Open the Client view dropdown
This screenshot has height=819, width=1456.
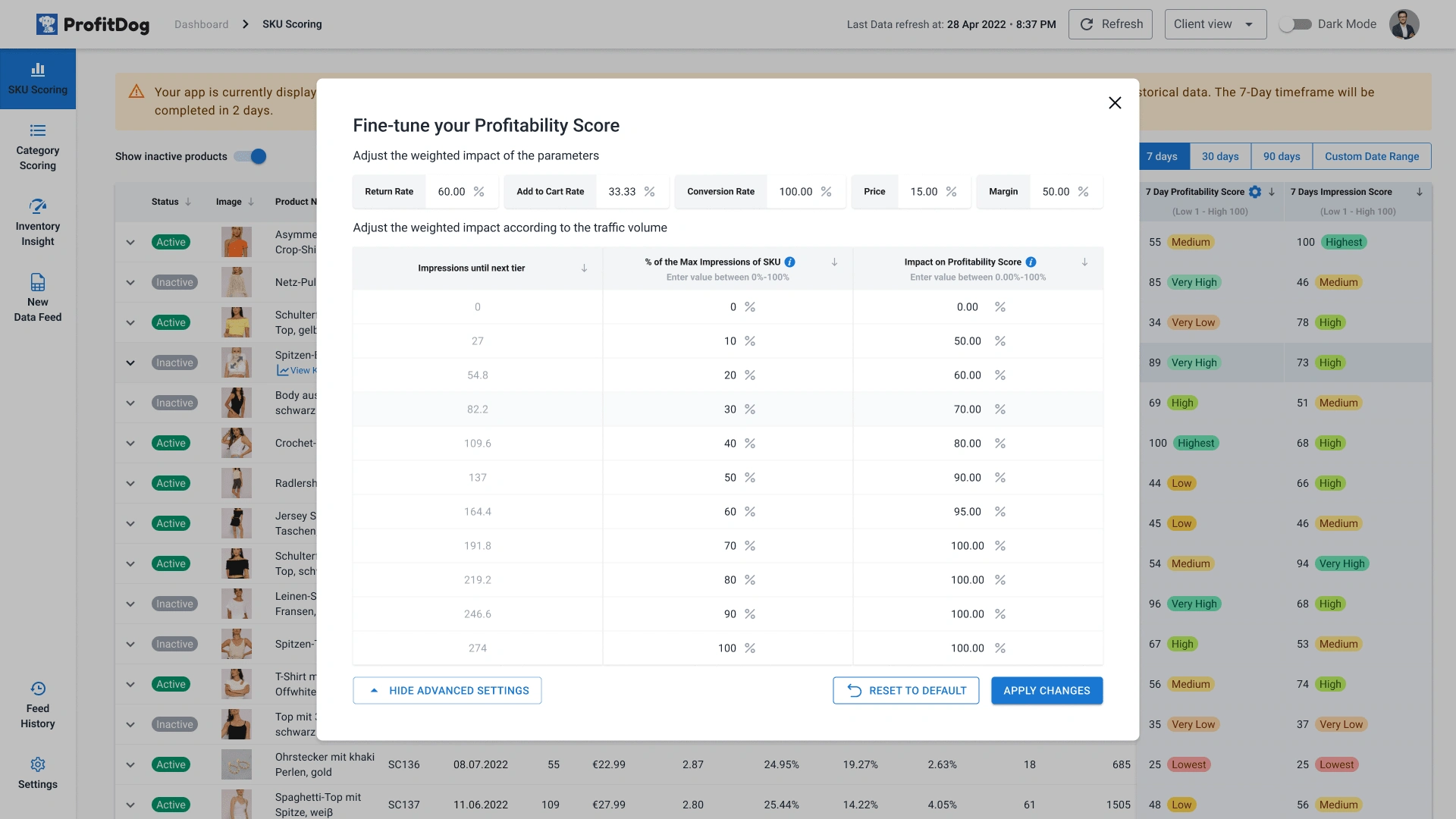pos(1215,24)
